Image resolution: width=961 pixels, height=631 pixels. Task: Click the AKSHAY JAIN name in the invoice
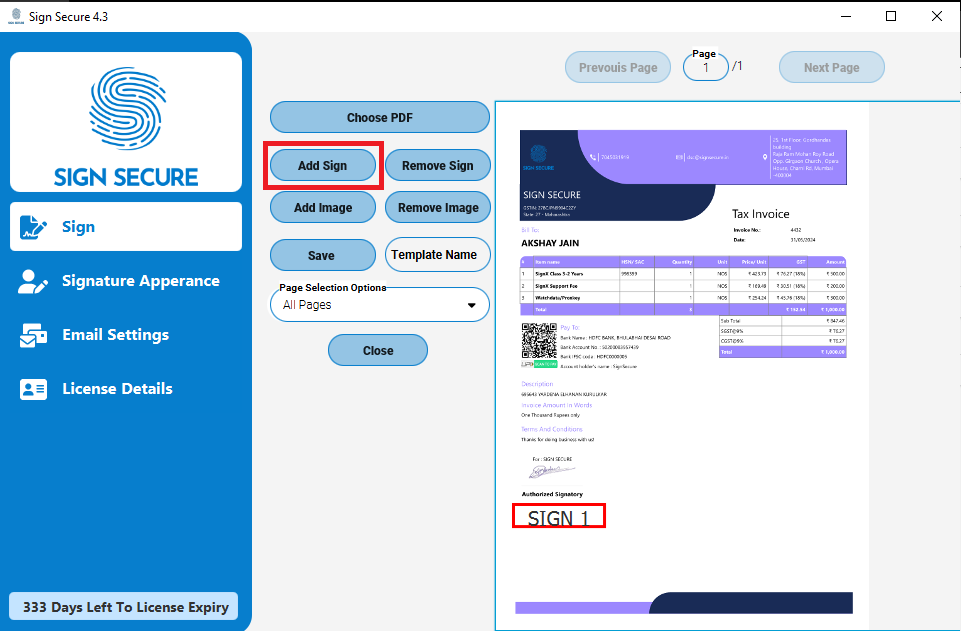click(x=550, y=243)
